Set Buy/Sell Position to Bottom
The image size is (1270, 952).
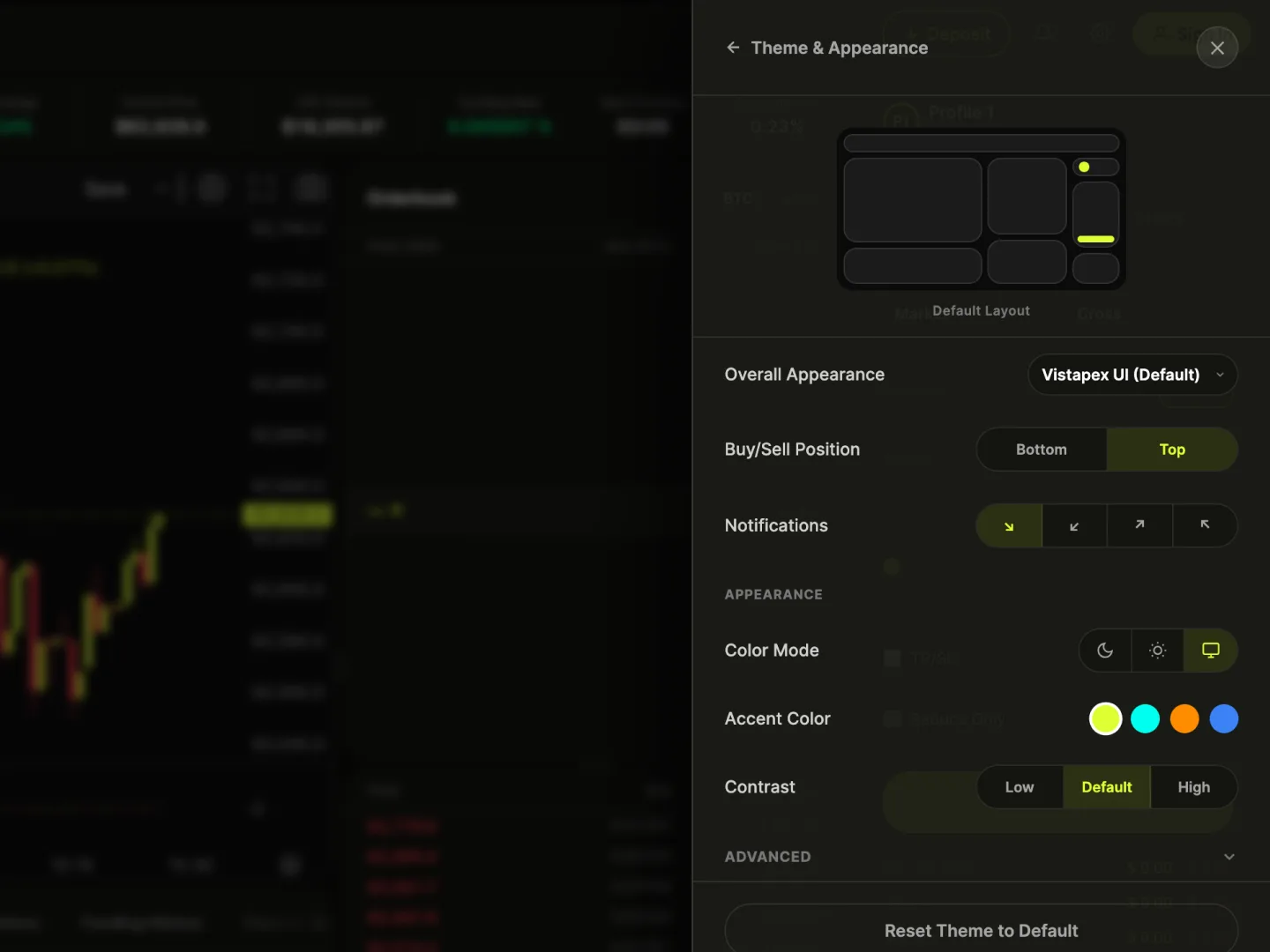click(x=1042, y=450)
